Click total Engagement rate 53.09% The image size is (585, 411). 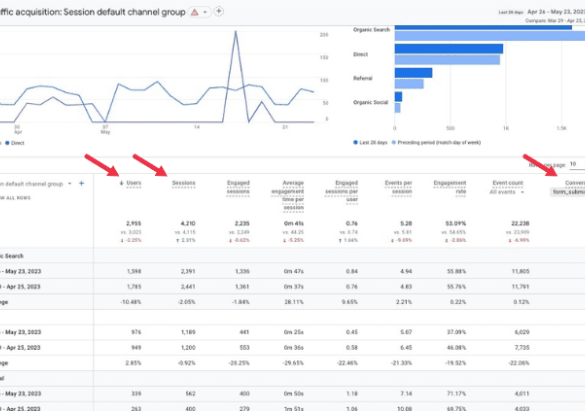click(x=456, y=223)
